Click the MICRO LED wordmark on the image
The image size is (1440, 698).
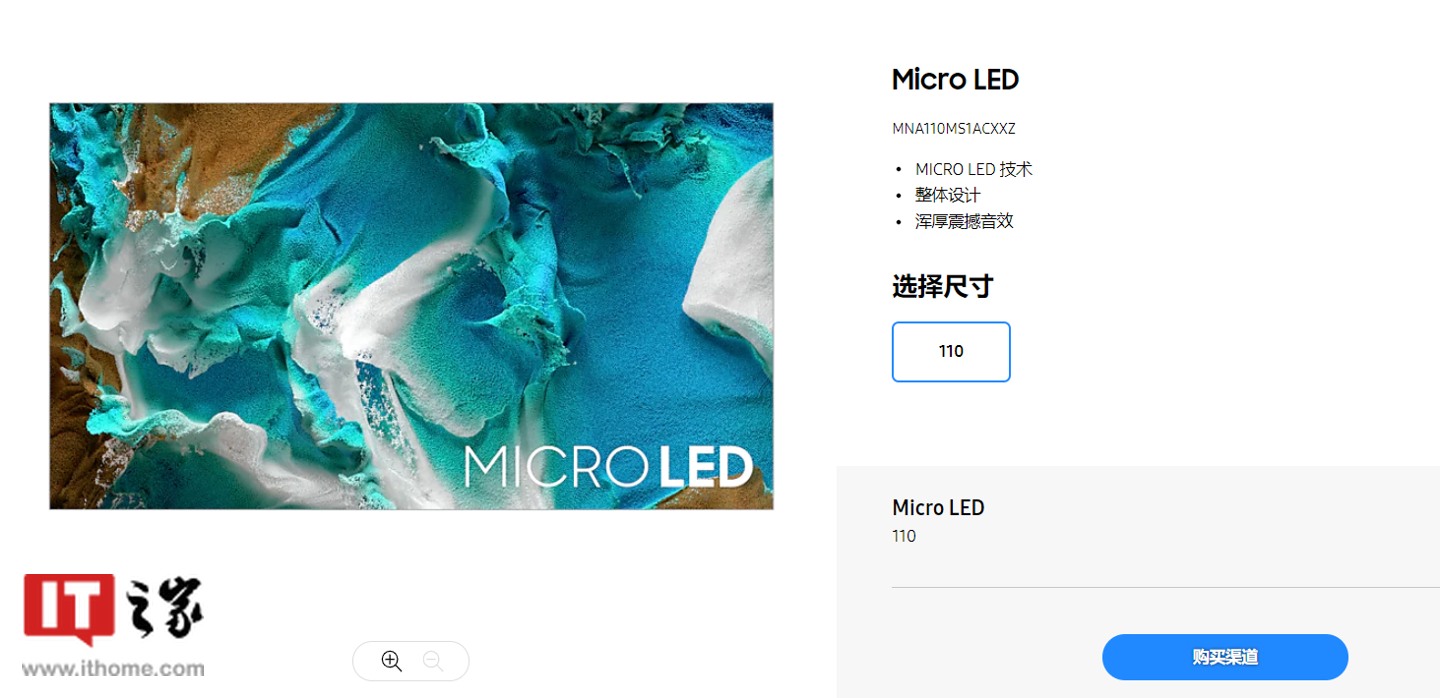[608, 467]
